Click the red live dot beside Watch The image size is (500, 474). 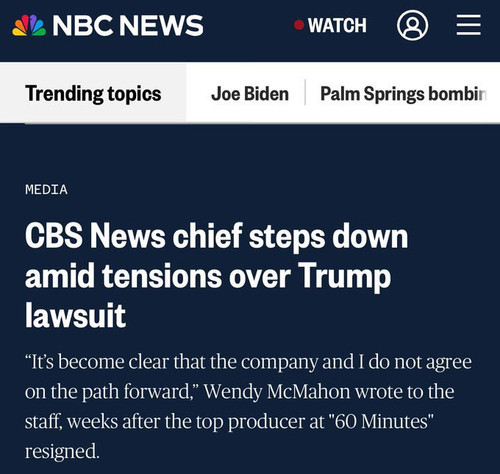point(299,25)
